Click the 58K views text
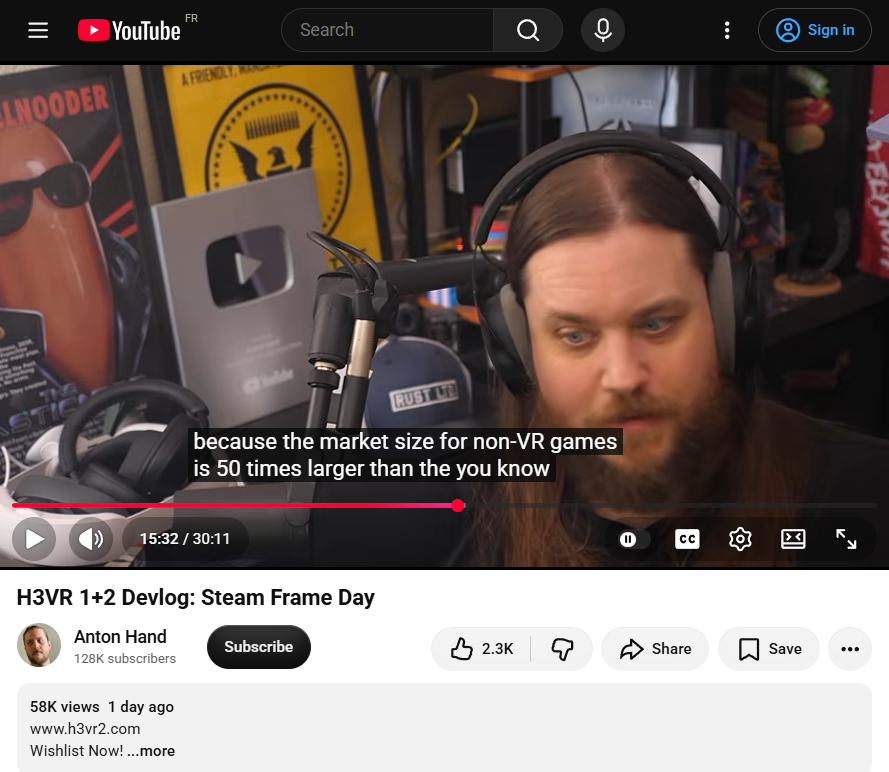 coord(65,707)
